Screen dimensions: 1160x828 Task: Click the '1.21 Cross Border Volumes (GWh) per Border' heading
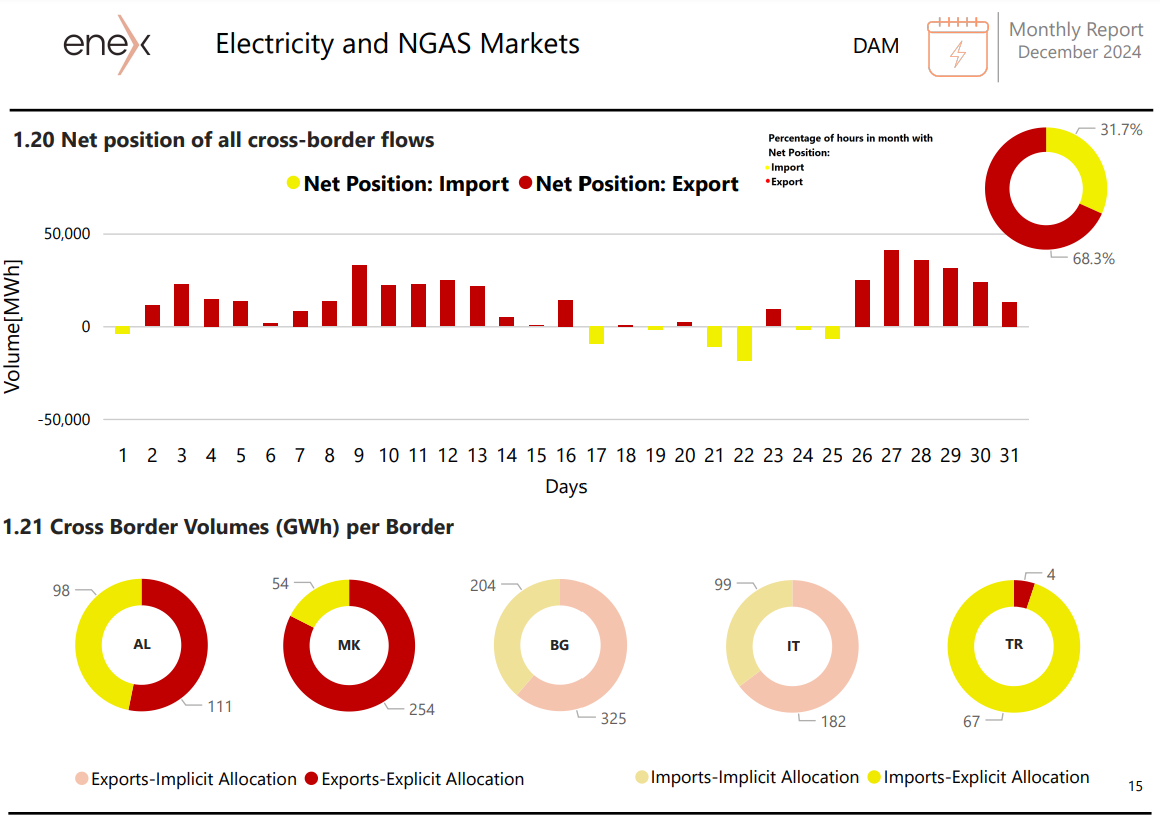tap(228, 527)
